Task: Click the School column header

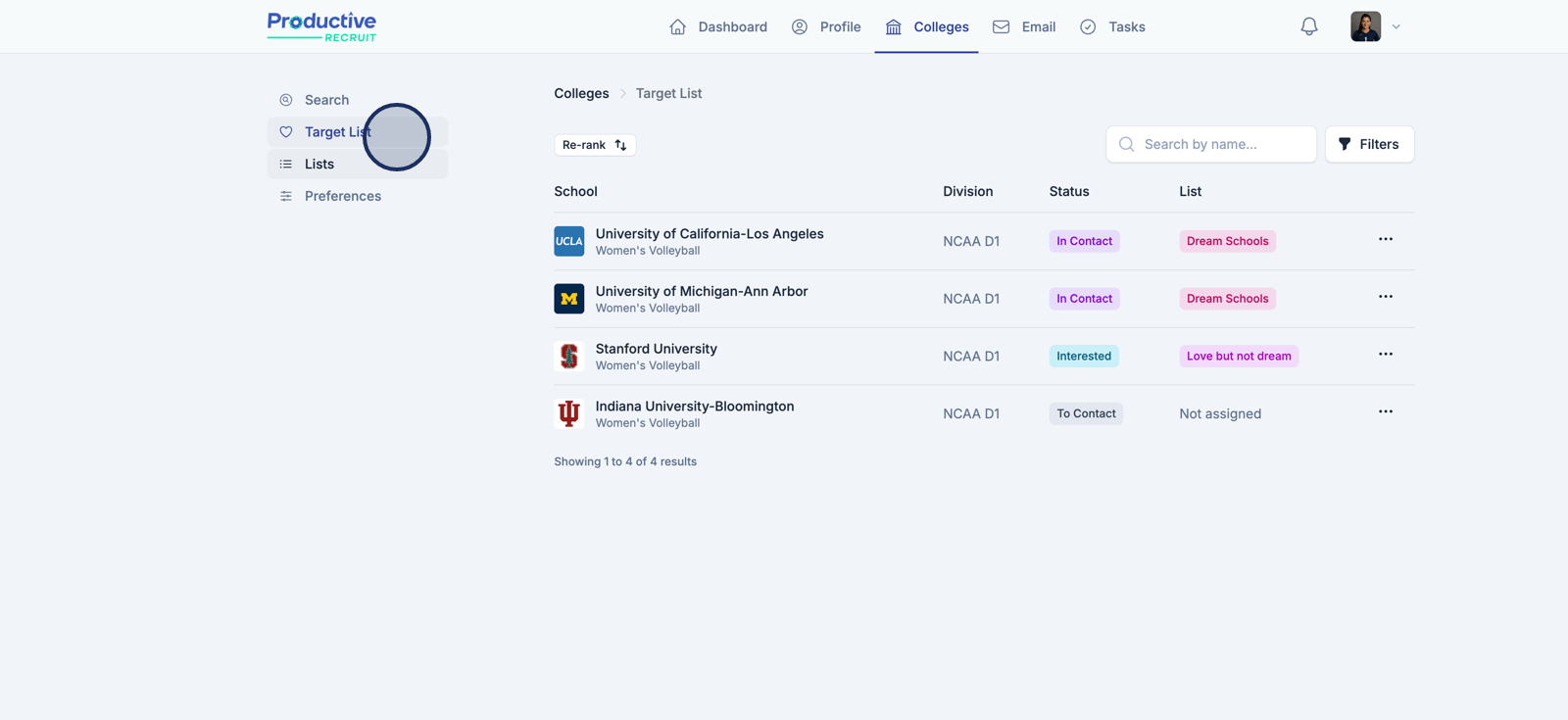Action: (x=575, y=192)
